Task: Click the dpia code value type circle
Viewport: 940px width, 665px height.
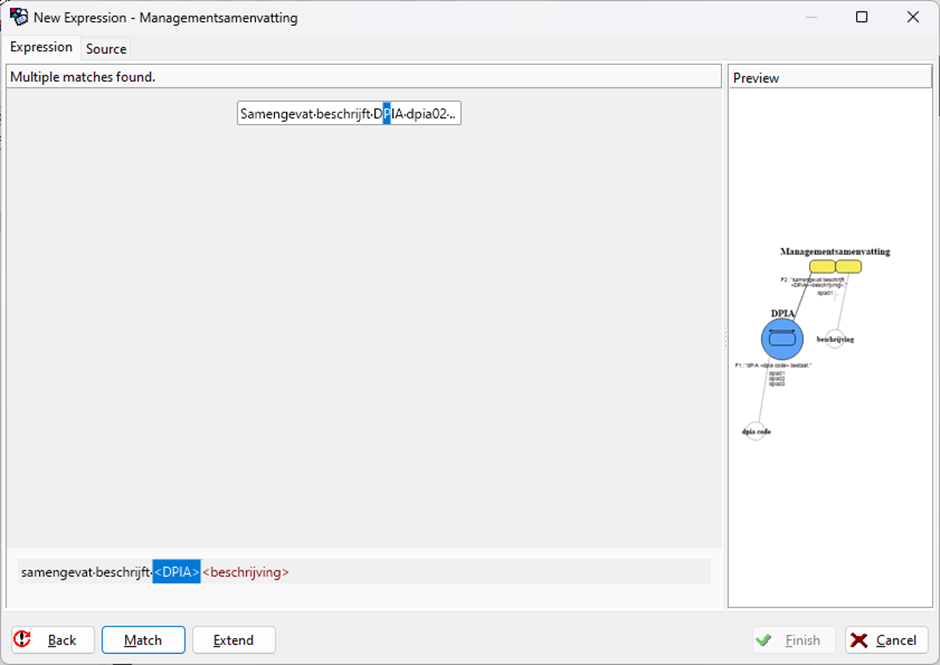Action: point(756,431)
